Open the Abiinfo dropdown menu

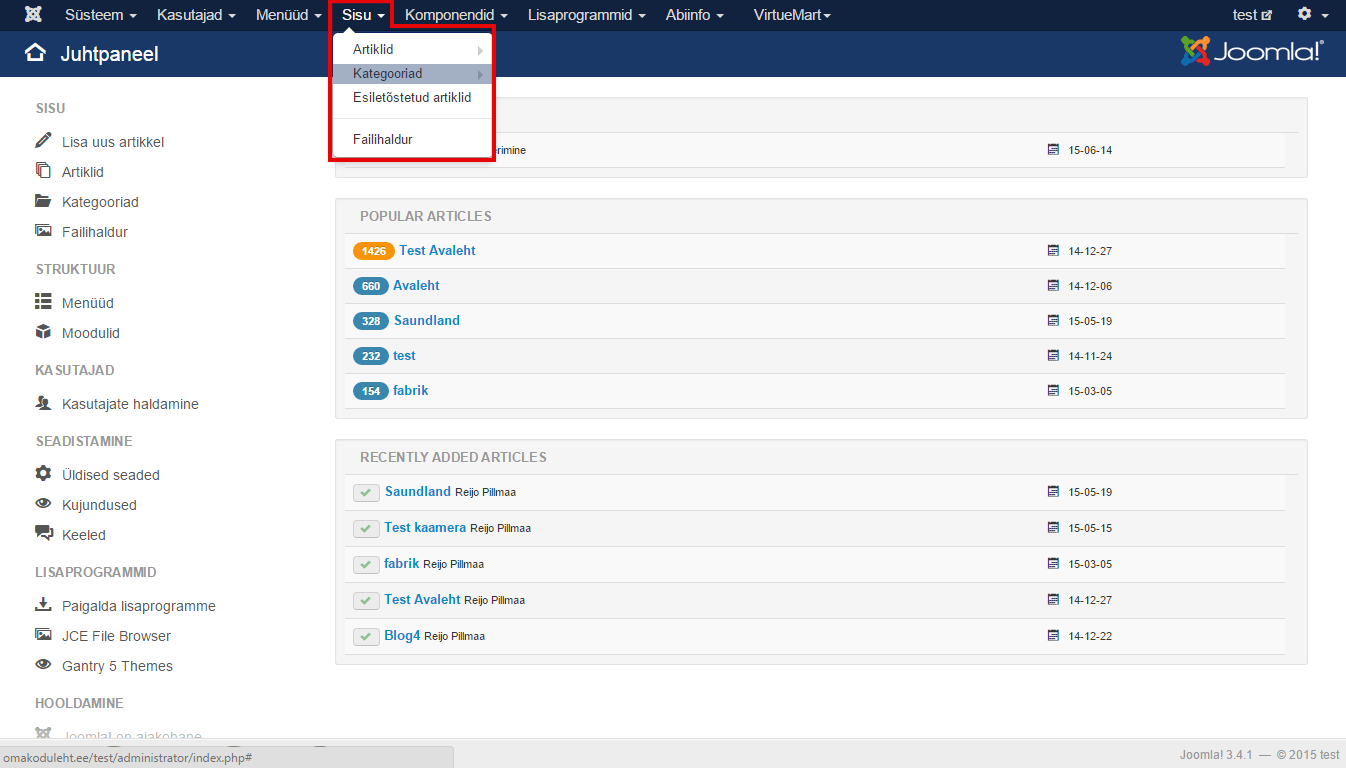point(694,15)
